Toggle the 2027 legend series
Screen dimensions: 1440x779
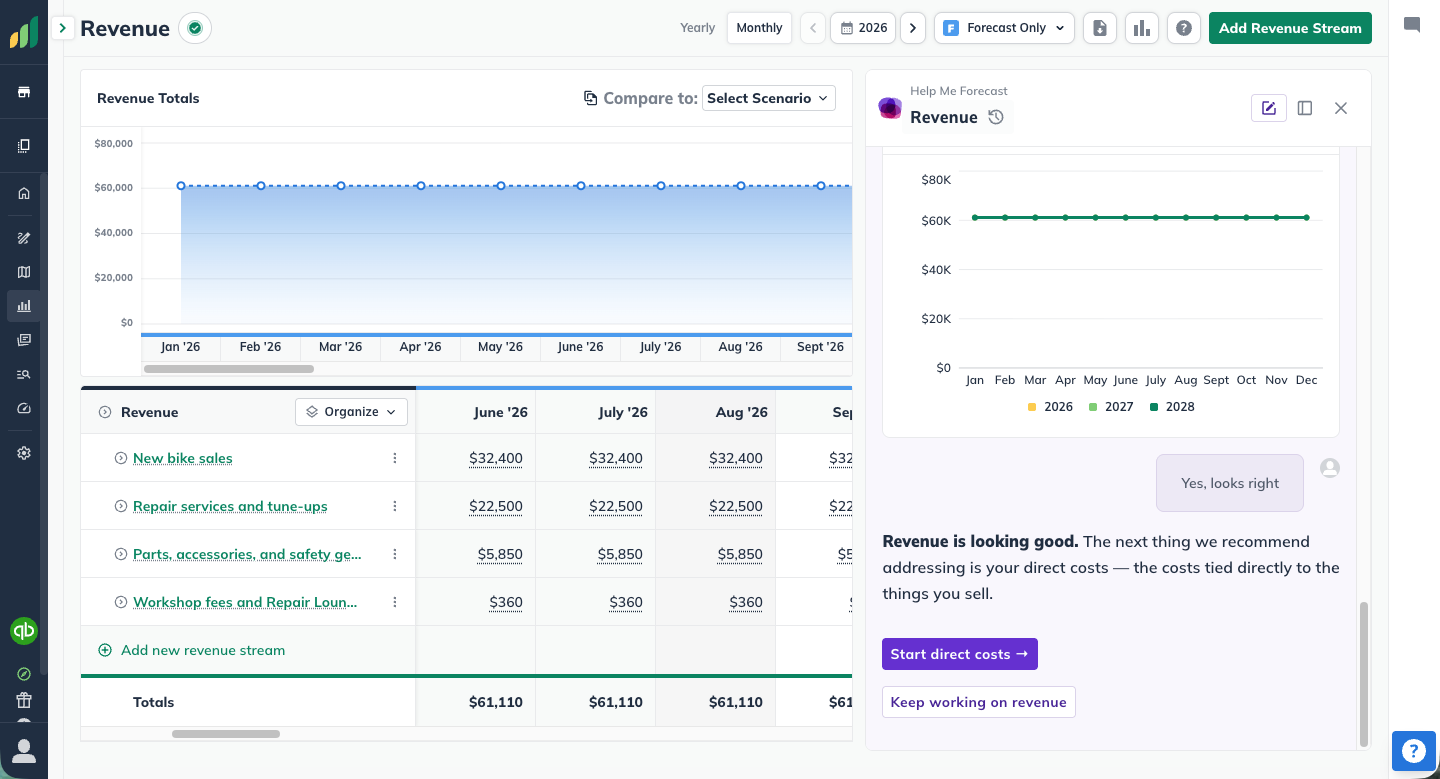tap(1111, 407)
